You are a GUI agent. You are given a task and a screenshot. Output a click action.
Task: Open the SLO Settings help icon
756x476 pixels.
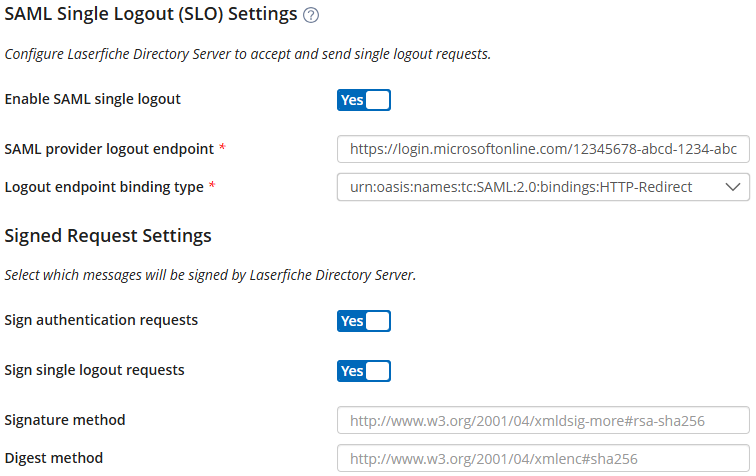pyautogui.click(x=311, y=15)
